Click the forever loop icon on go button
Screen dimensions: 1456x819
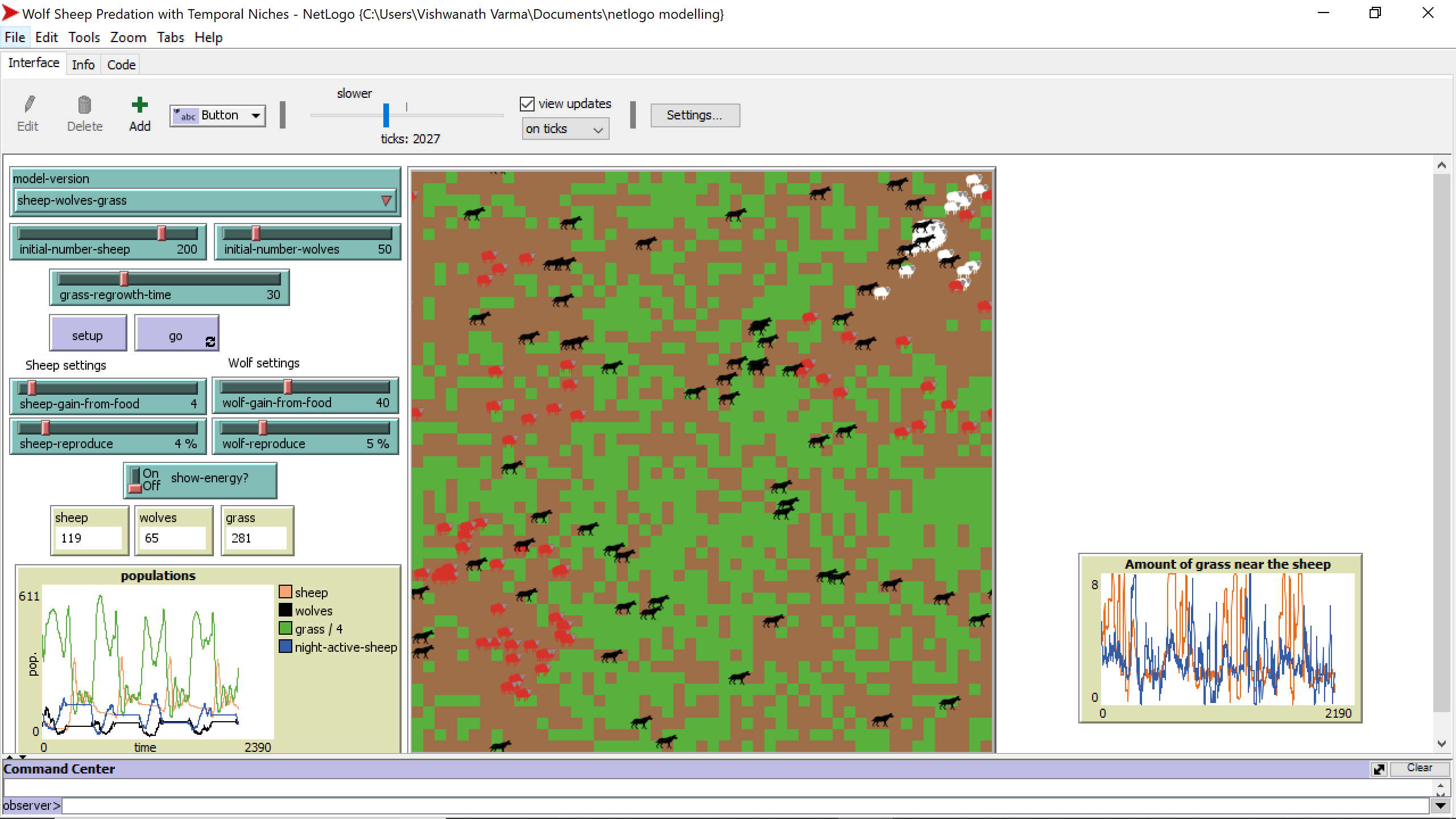coord(209,342)
